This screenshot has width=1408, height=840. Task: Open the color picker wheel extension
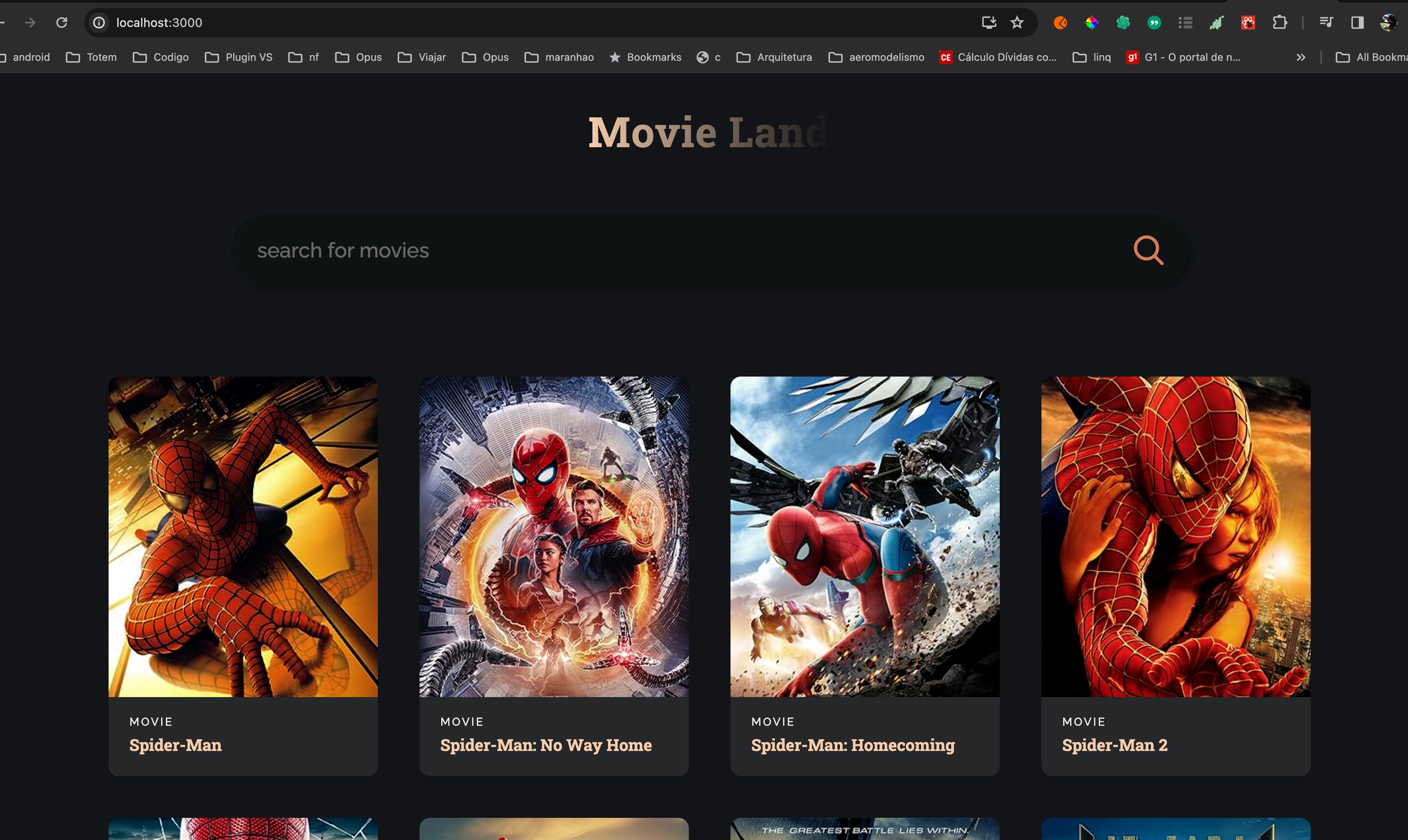coord(1092,23)
